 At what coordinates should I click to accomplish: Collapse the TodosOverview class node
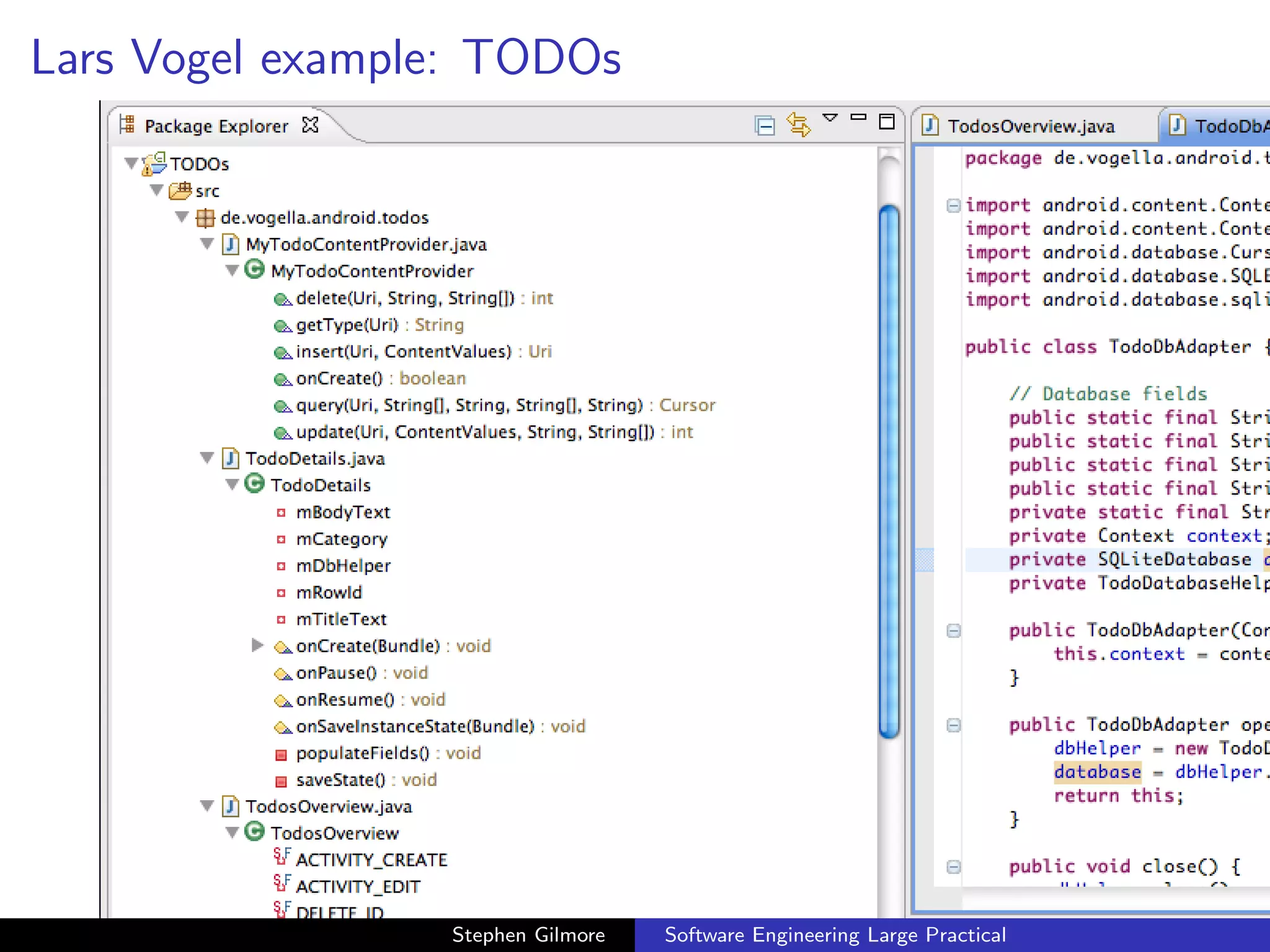pos(232,832)
